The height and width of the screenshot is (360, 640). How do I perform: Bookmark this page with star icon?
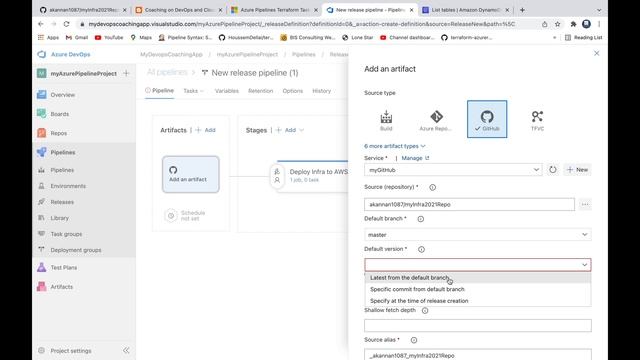pyautogui.click(x=558, y=24)
